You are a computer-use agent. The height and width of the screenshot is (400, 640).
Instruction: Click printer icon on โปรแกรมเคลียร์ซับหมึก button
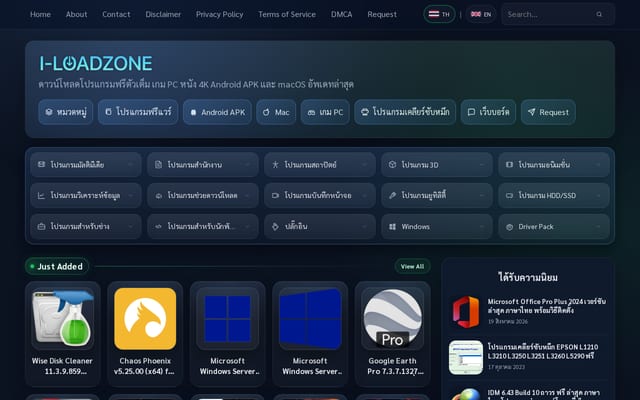click(365, 112)
